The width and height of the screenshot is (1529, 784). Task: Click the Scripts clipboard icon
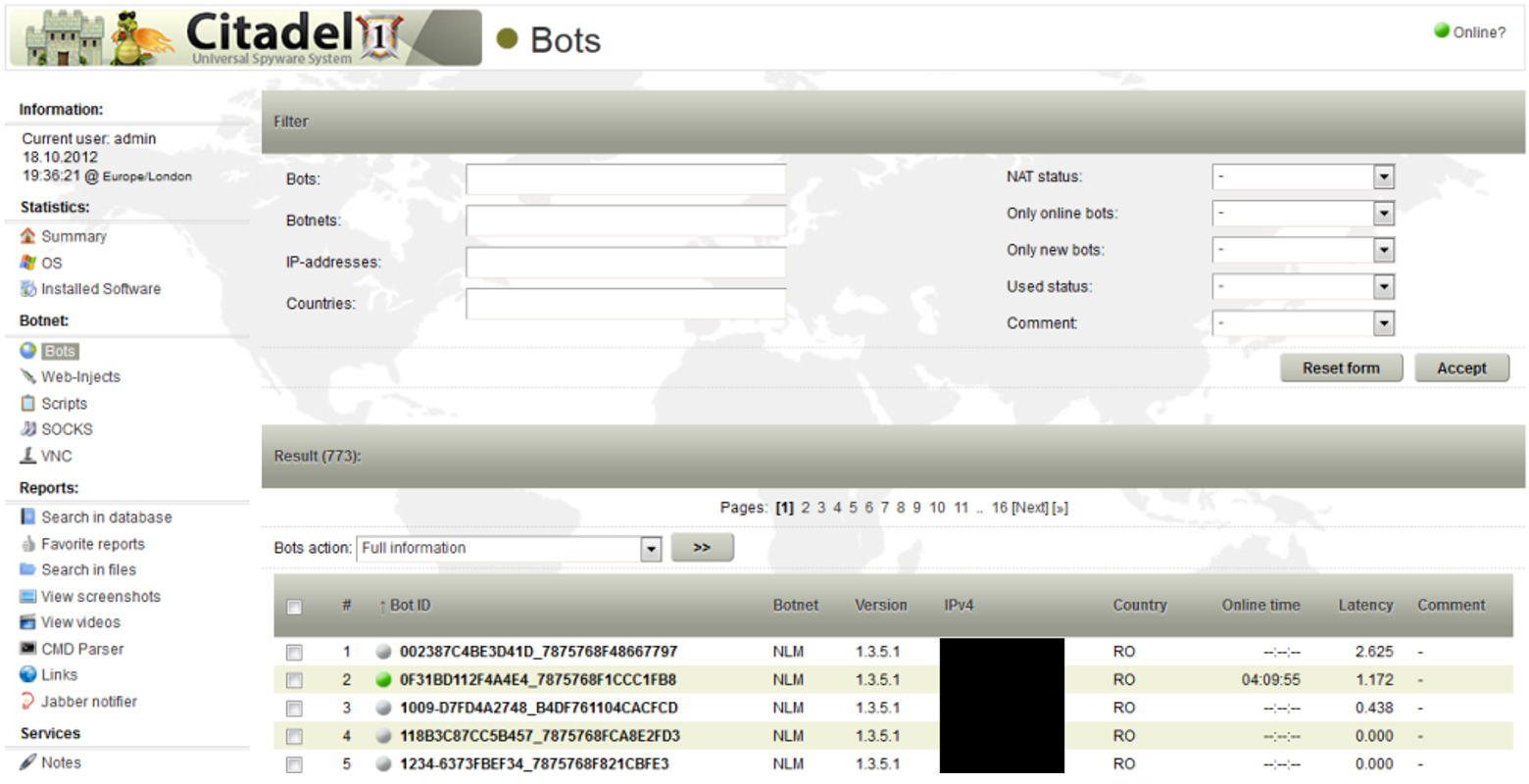(27, 403)
